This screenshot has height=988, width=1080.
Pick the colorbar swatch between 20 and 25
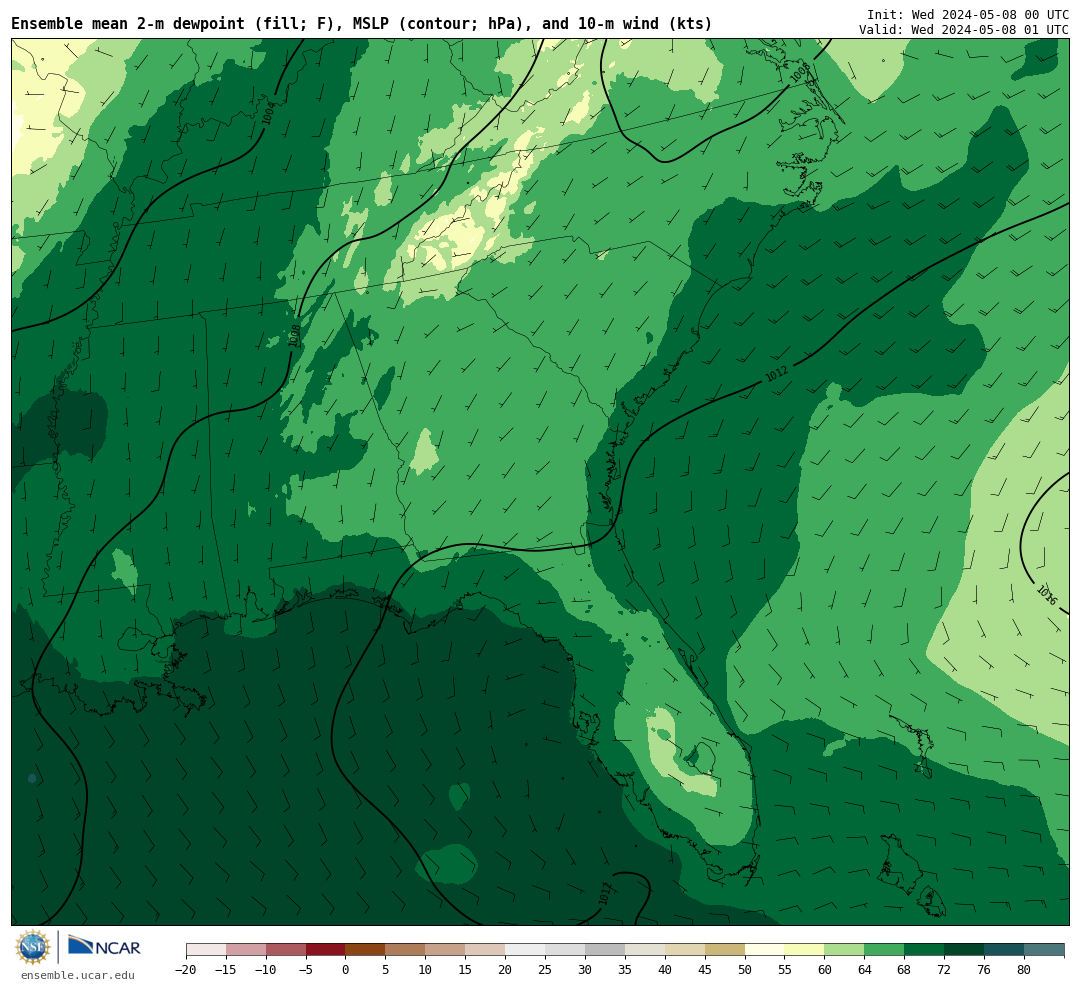(525, 950)
